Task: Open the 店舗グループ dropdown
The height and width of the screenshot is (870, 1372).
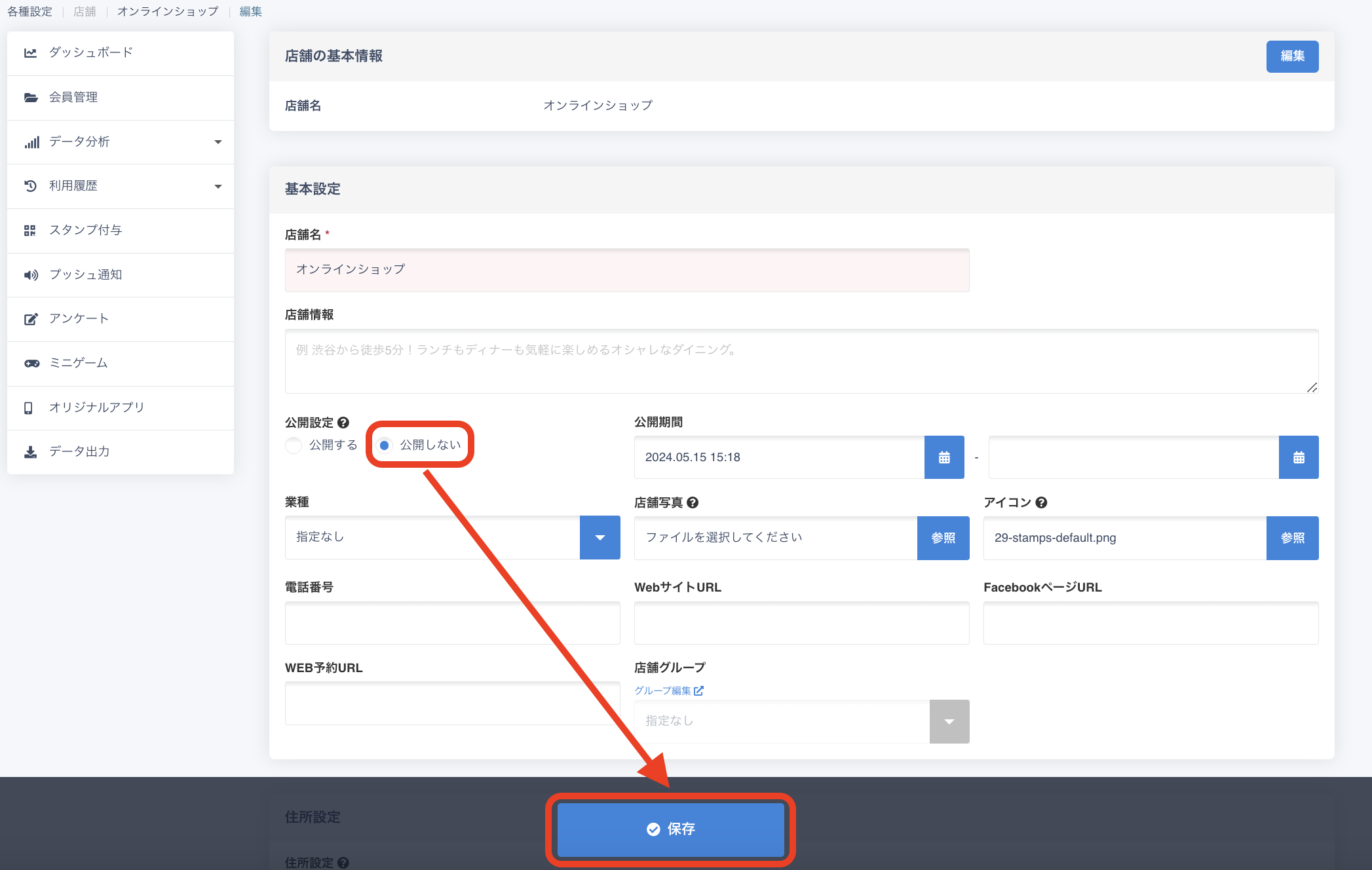Action: (x=949, y=721)
